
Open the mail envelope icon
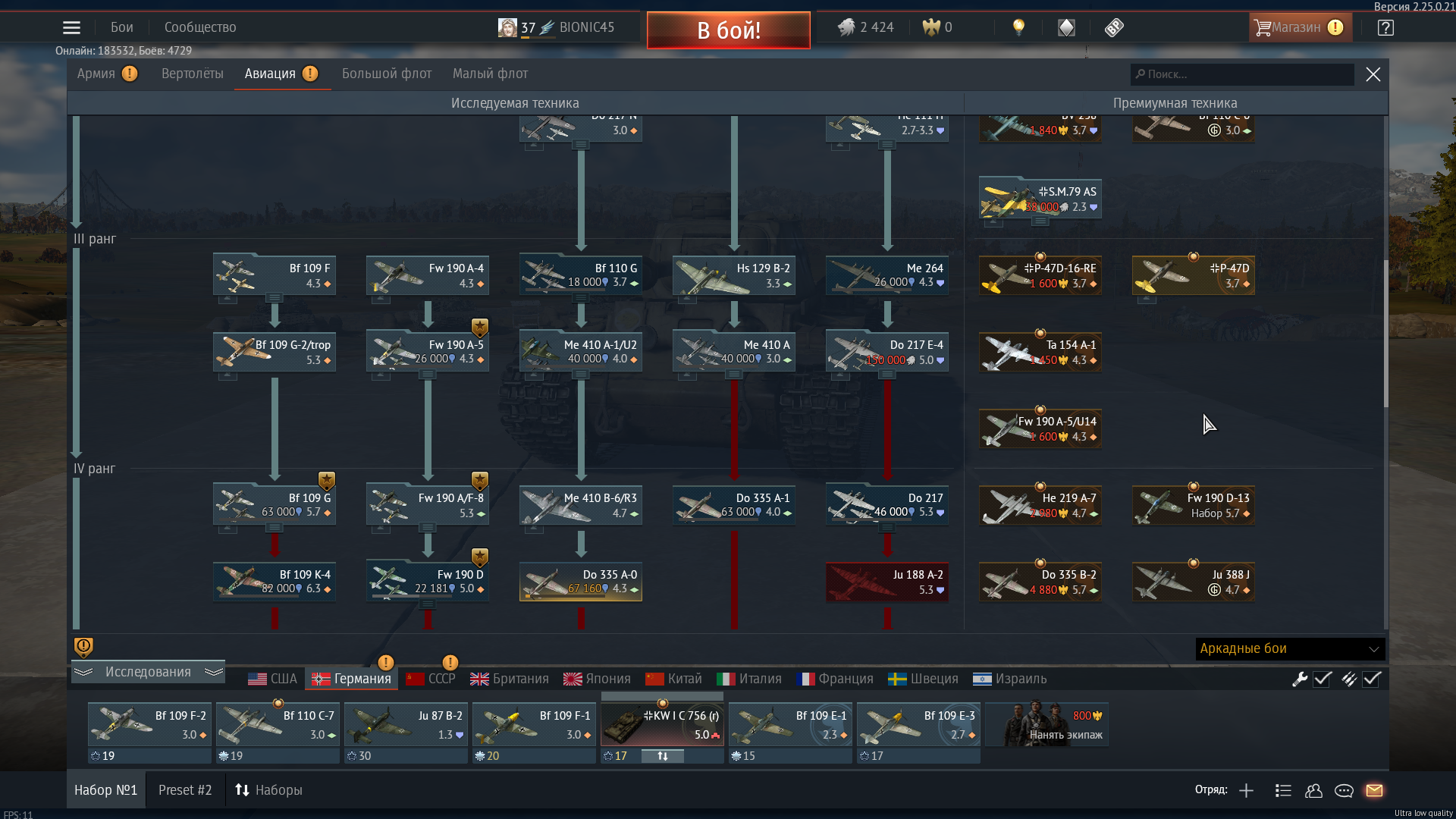[1374, 791]
